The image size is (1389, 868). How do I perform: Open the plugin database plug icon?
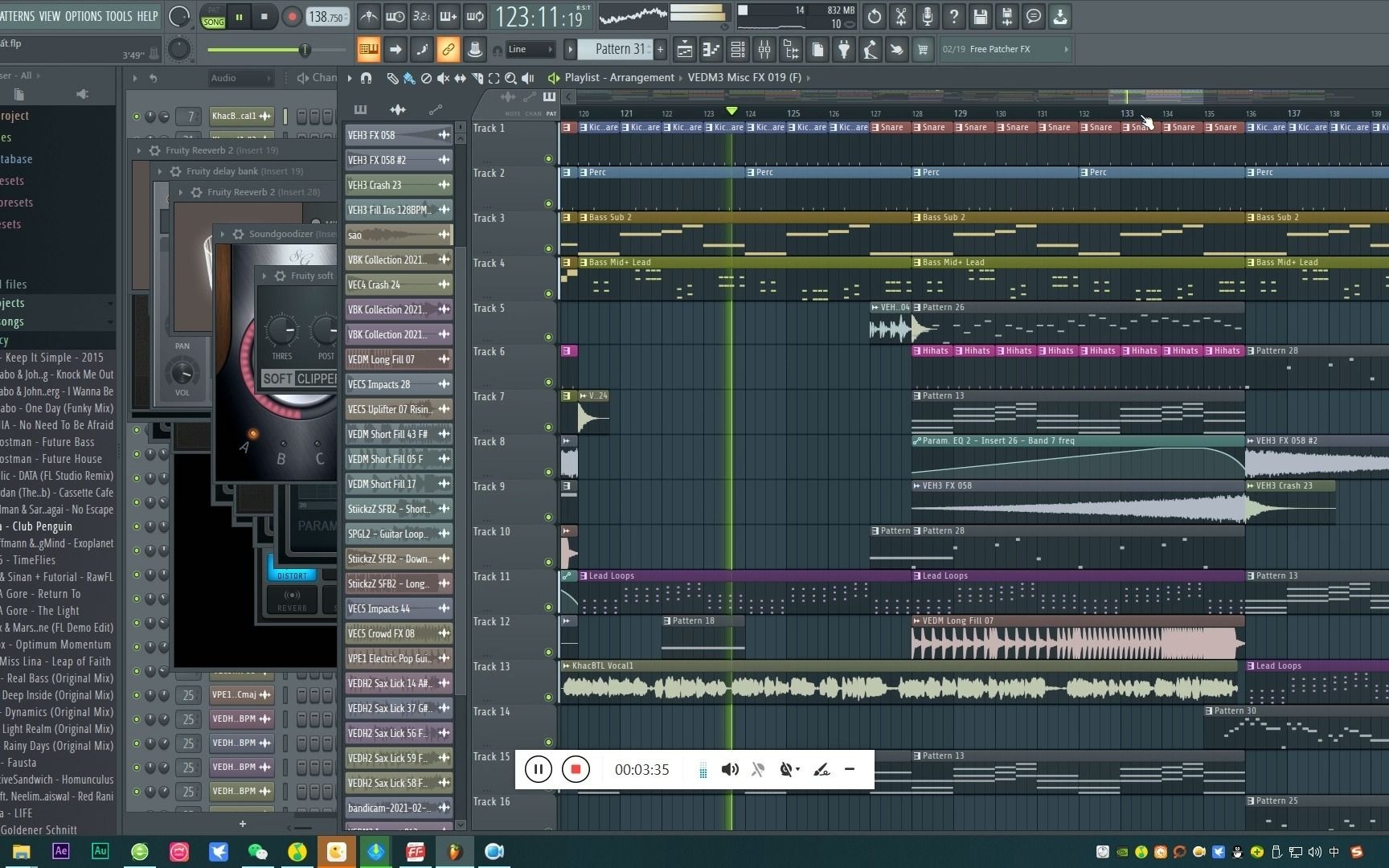click(x=844, y=50)
